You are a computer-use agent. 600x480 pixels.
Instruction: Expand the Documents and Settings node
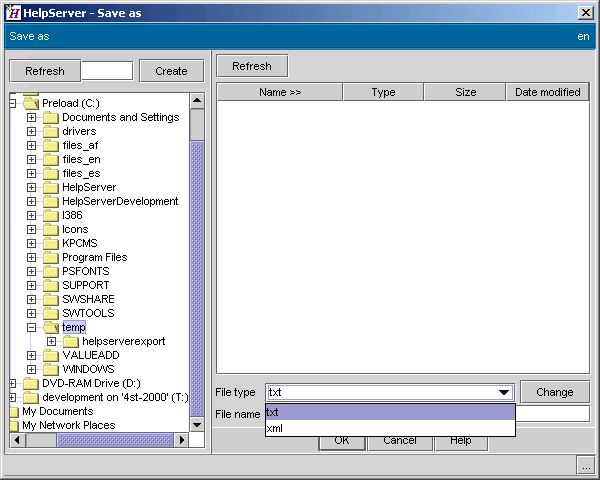pyautogui.click(x=31, y=118)
